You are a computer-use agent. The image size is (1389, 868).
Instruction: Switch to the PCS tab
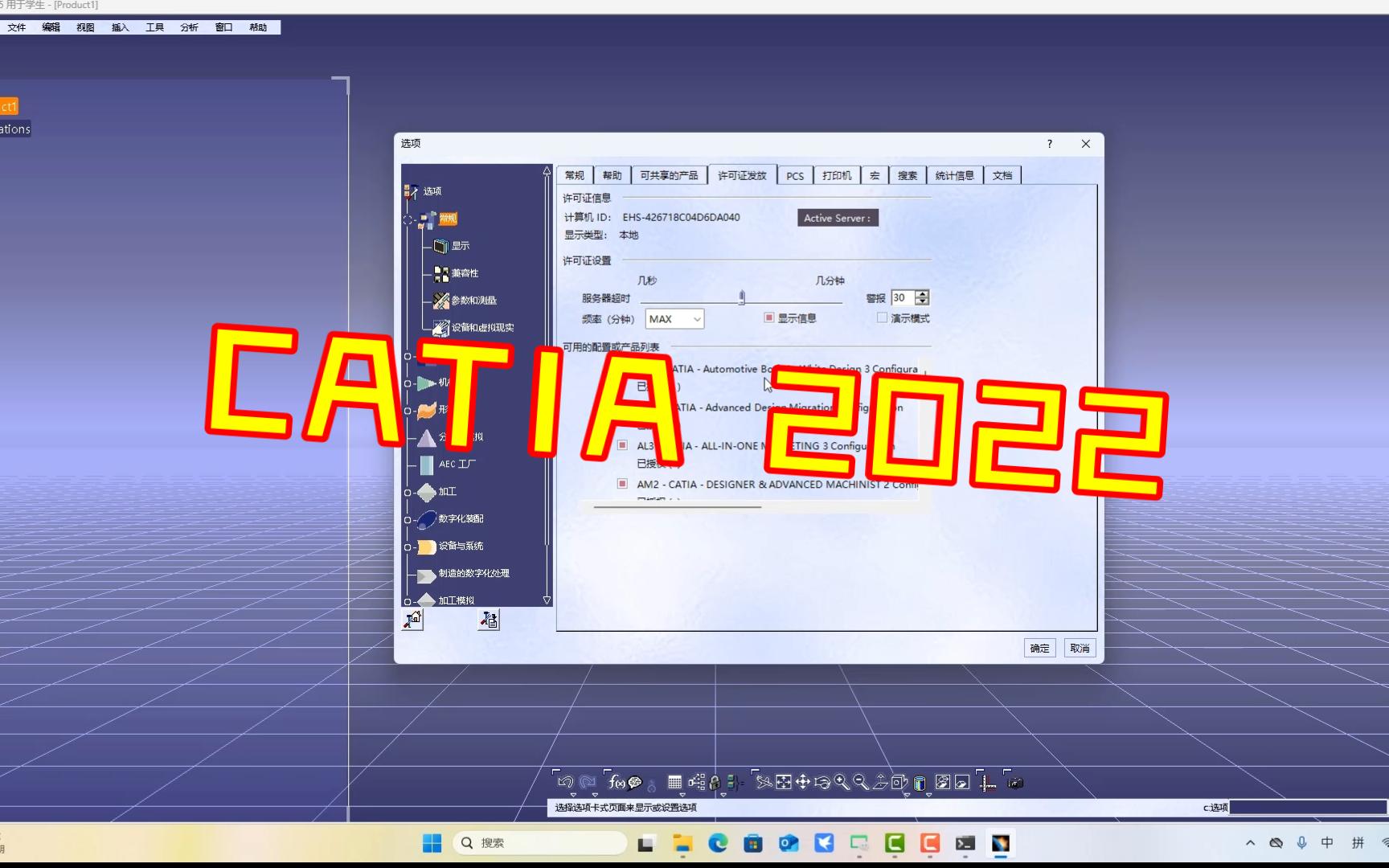[795, 175]
